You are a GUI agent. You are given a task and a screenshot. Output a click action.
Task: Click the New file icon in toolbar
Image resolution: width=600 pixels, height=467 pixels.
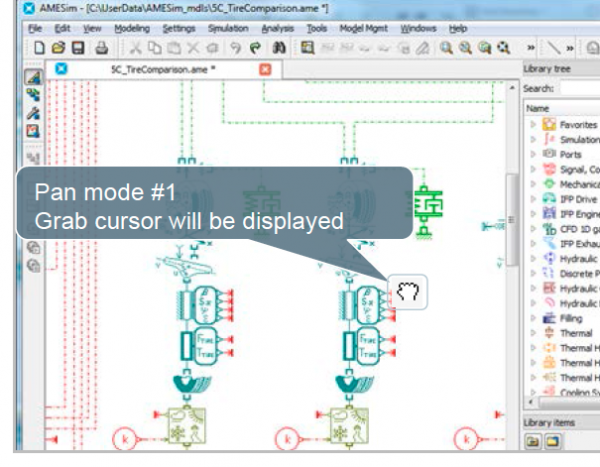coord(38,47)
